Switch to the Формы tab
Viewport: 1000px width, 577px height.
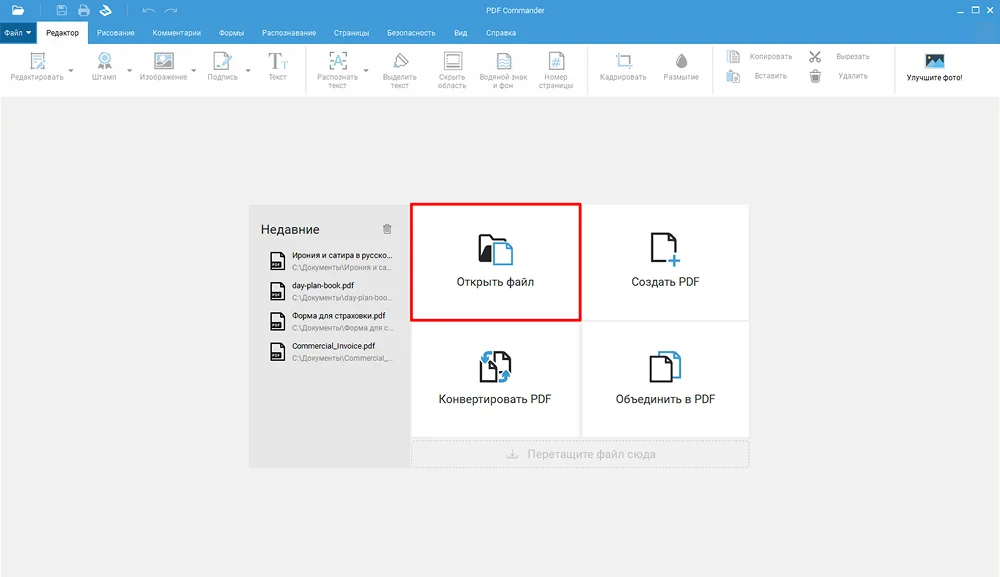point(231,33)
